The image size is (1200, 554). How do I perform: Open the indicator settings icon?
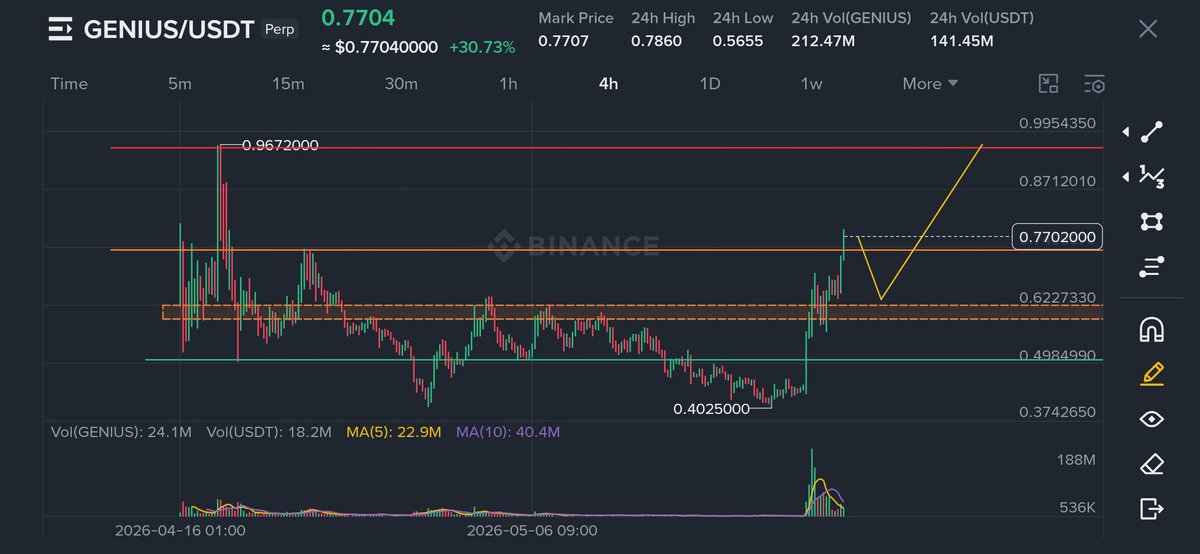click(1094, 84)
